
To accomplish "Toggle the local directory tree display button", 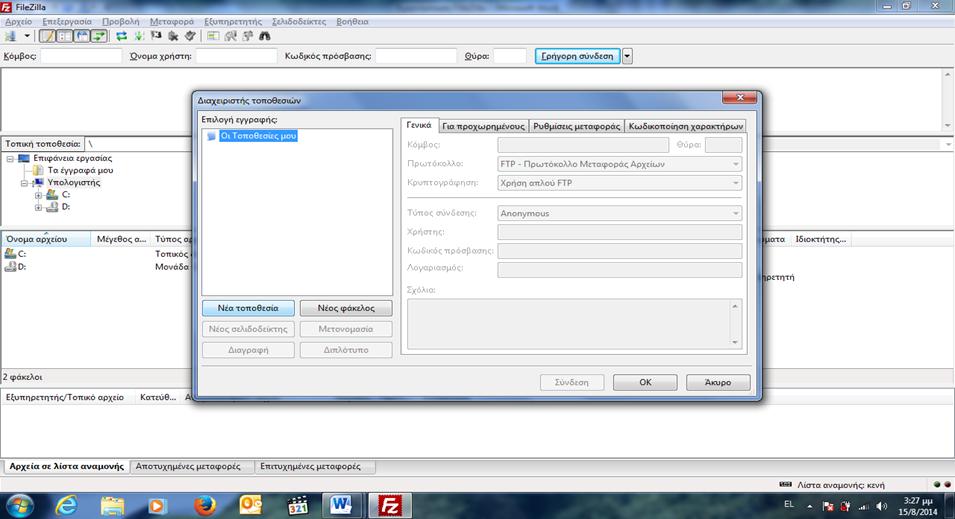I will click(x=64, y=37).
